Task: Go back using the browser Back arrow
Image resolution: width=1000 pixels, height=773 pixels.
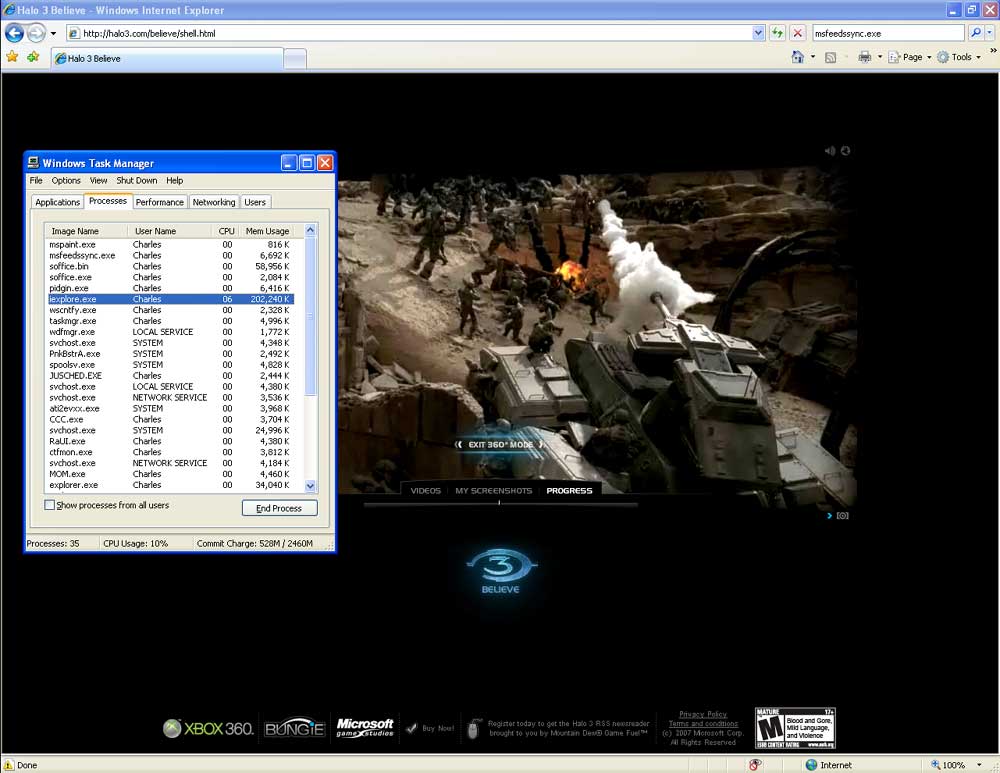Action: point(14,33)
